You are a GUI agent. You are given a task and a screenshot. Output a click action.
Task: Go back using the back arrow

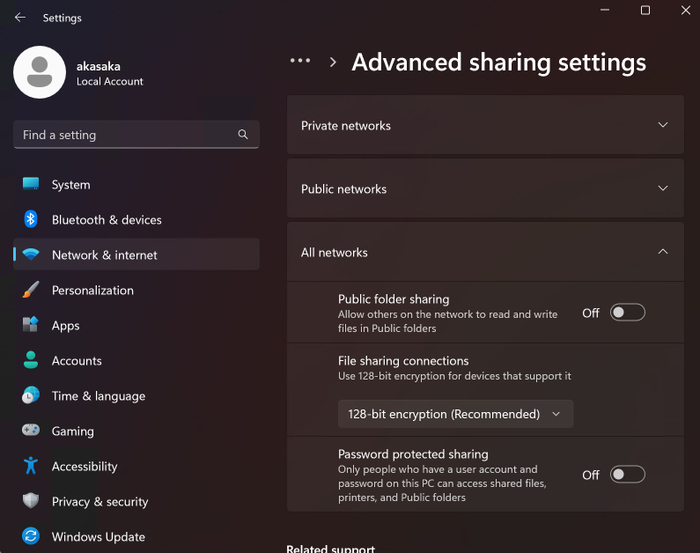click(20, 18)
